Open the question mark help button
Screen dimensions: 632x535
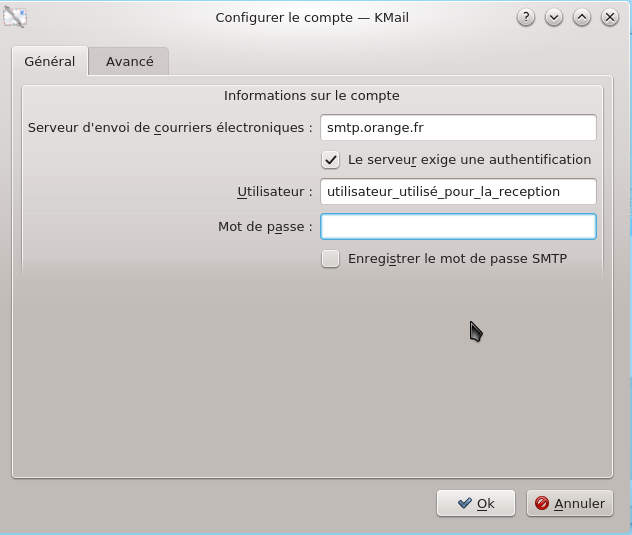tap(526, 17)
